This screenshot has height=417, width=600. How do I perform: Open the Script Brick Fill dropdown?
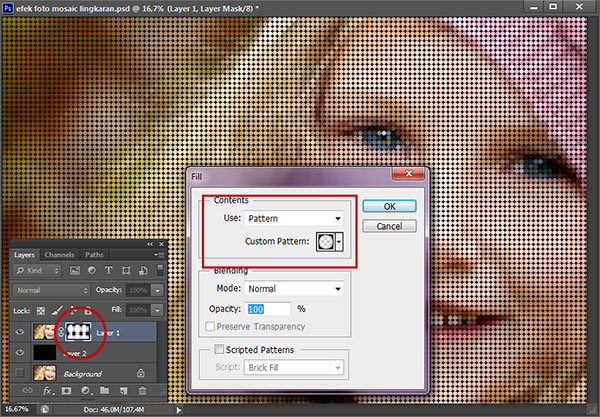[294, 368]
